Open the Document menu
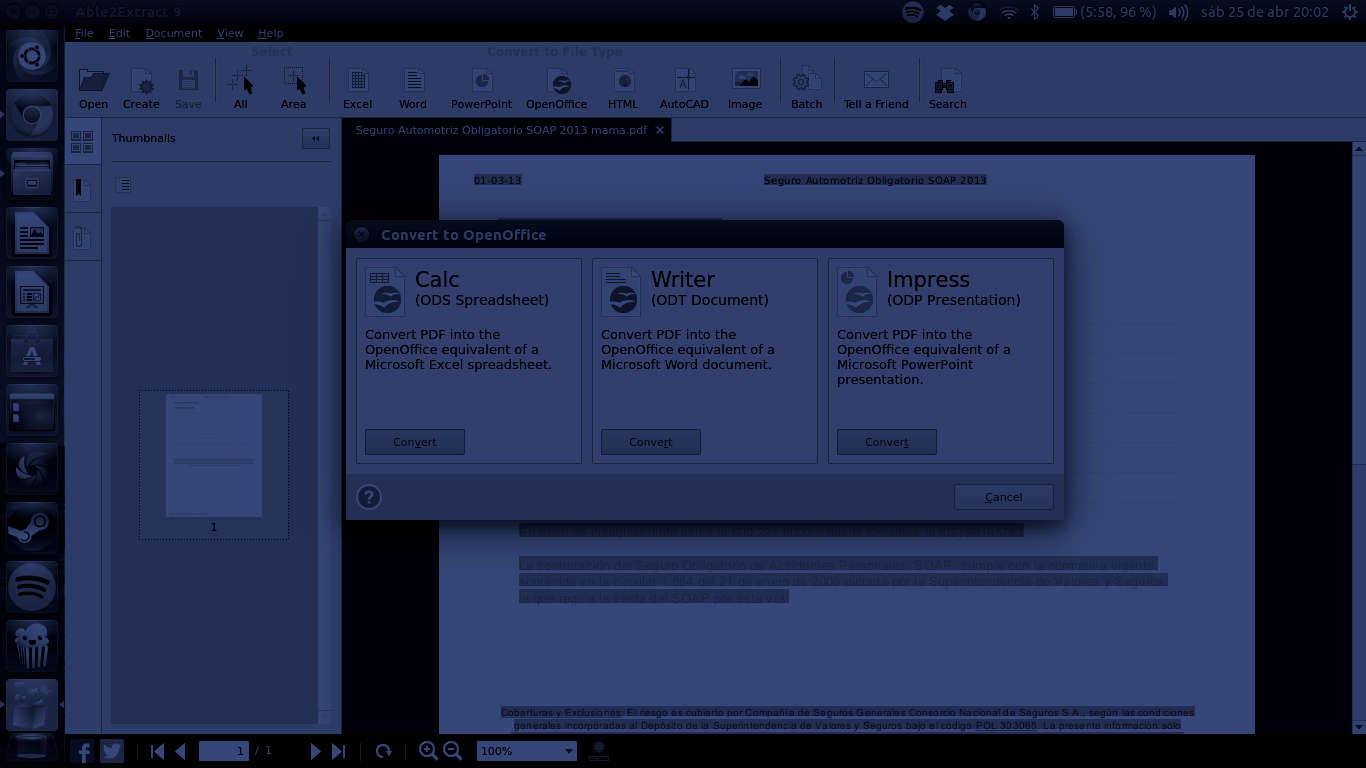 [x=173, y=33]
